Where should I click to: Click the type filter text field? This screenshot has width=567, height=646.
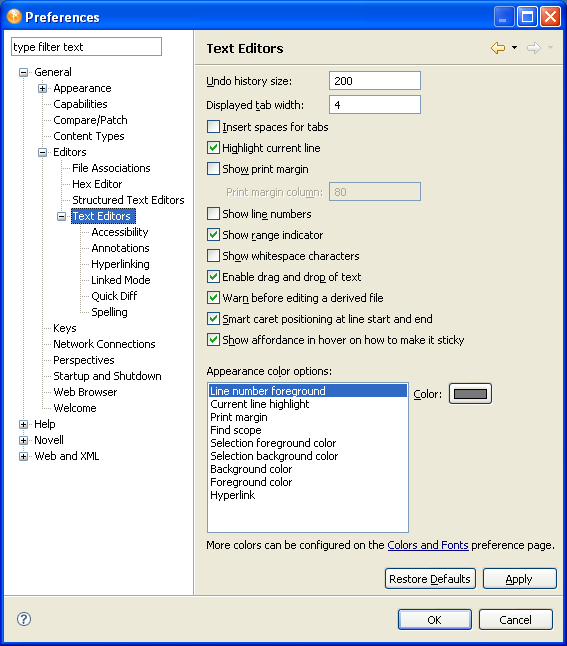87,47
